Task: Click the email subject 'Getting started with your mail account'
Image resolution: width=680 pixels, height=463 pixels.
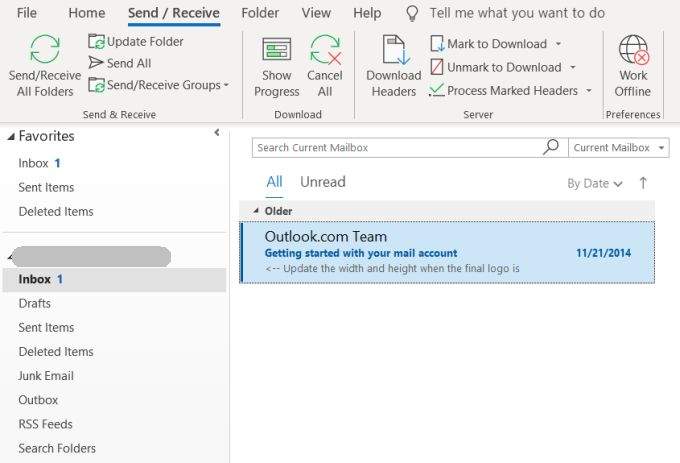Action: (361, 253)
